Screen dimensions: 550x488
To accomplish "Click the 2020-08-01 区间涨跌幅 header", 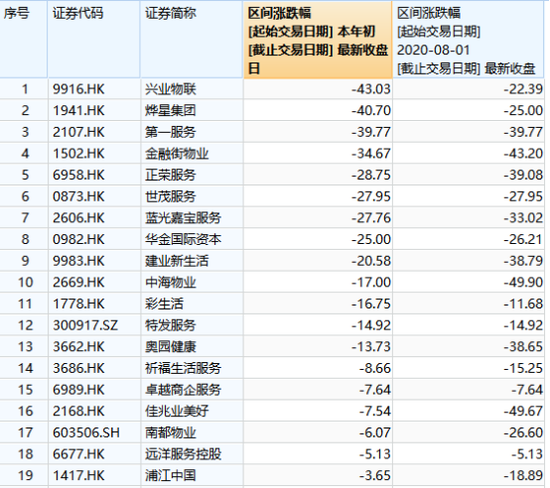I will click(x=469, y=39).
